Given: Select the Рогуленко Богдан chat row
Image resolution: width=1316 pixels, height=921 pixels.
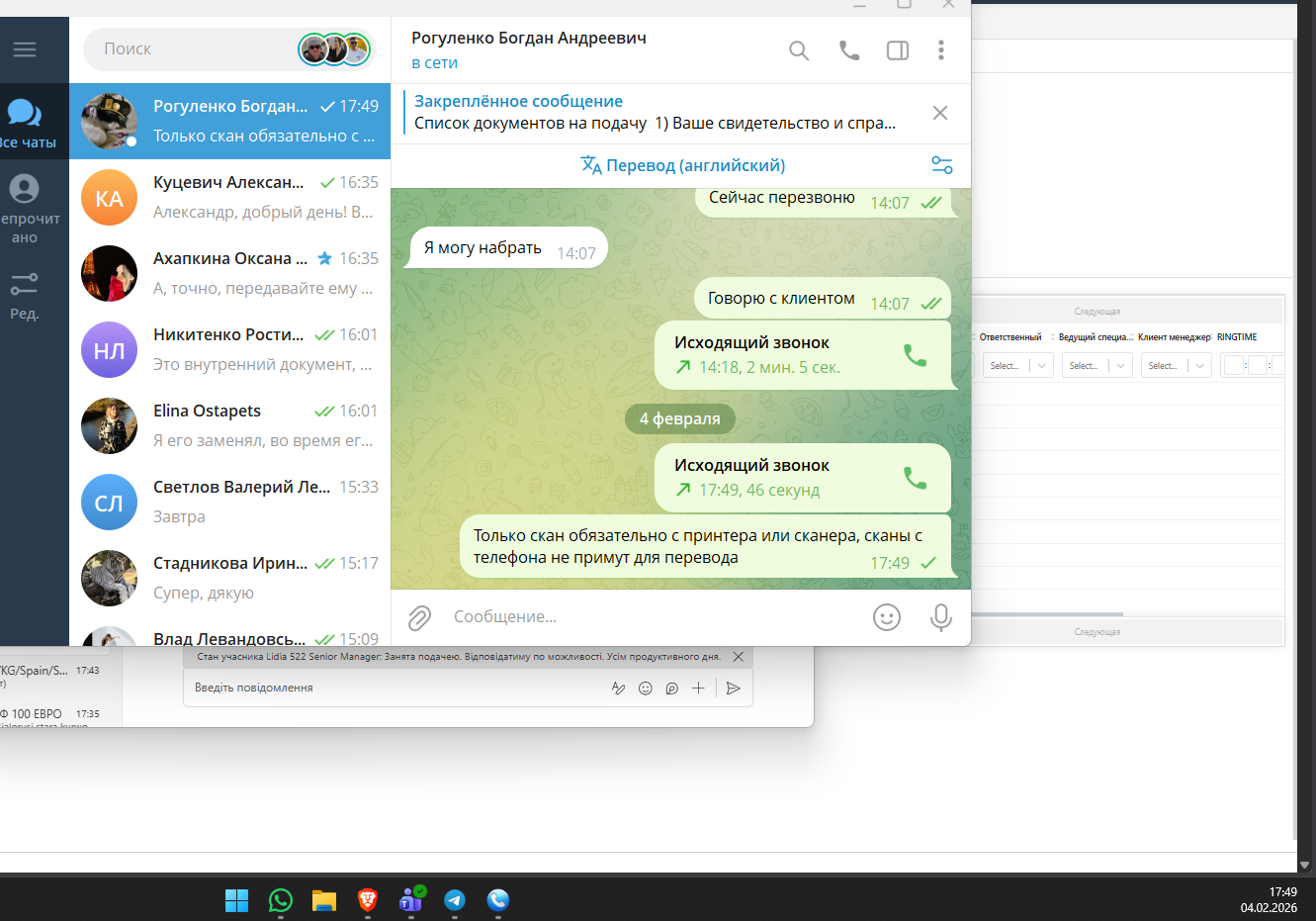Looking at the screenshot, I should pyautogui.click(x=229, y=121).
